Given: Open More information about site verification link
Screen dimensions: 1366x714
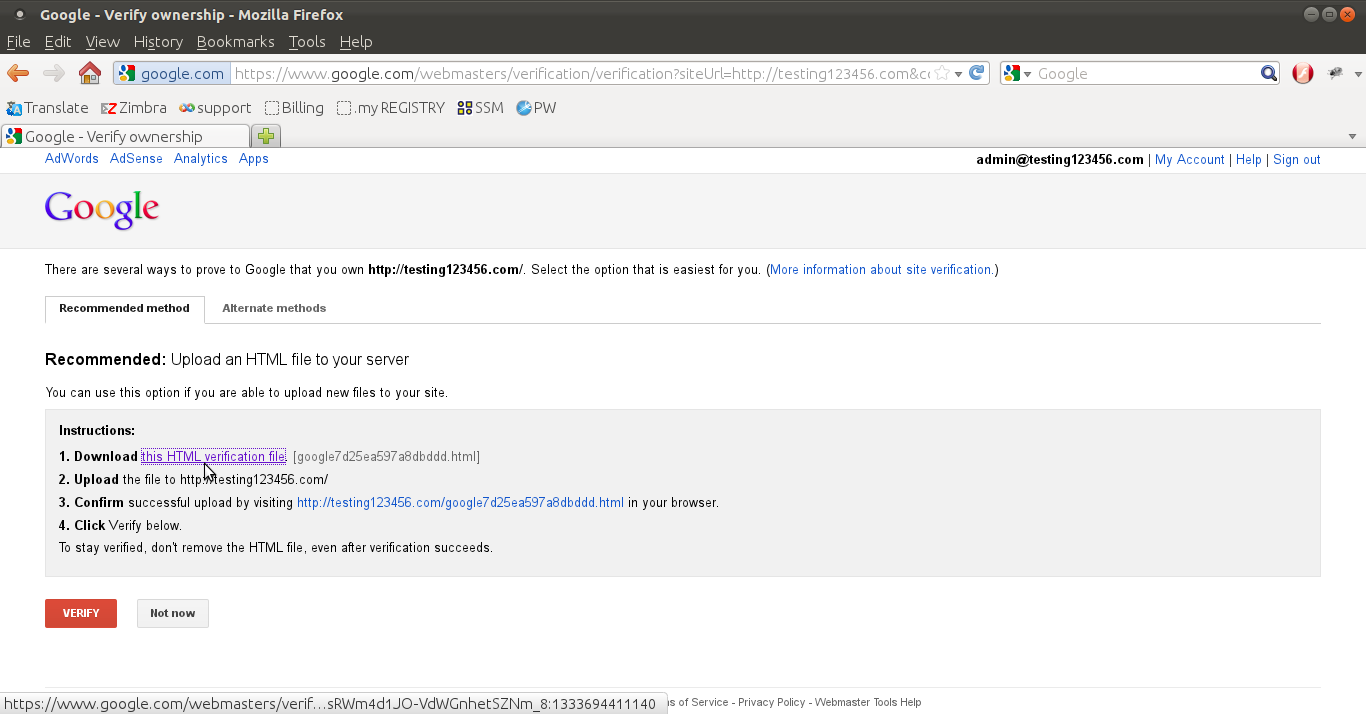Looking at the screenshot, I should point(881,270).
